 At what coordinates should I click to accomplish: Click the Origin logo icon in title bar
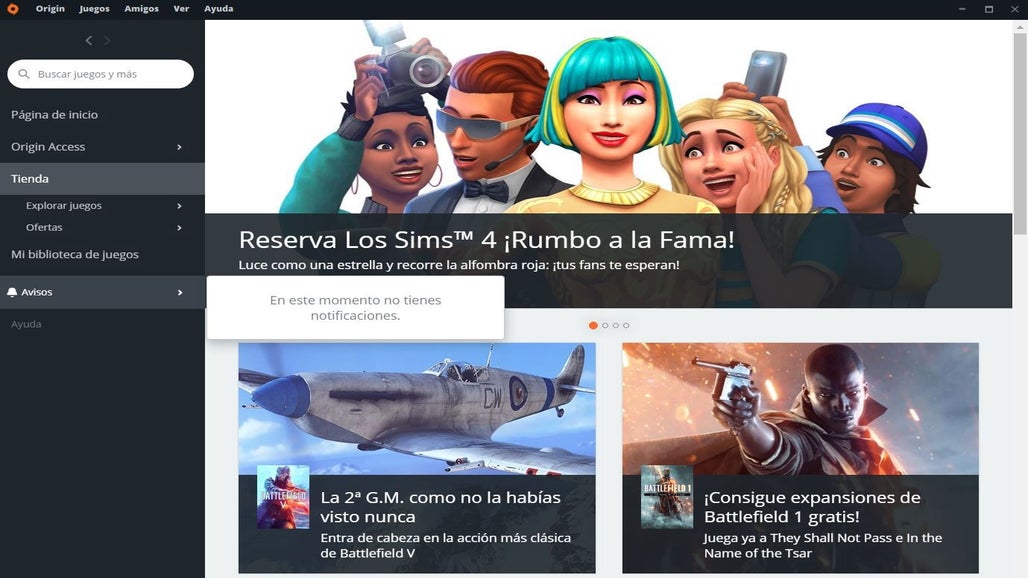tap(12, 9)
